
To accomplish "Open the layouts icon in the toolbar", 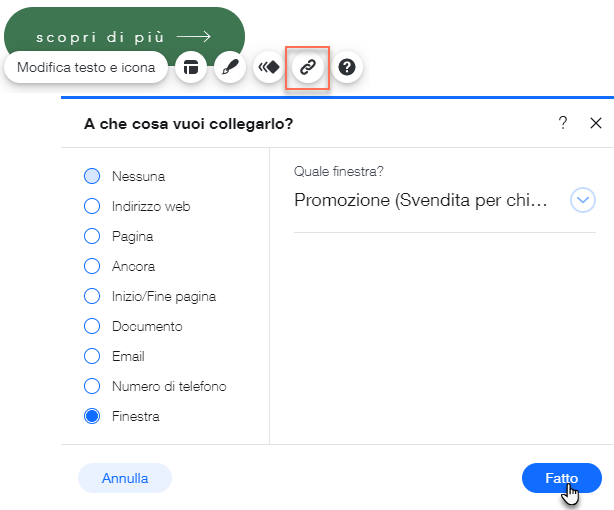I will [191, 67].
